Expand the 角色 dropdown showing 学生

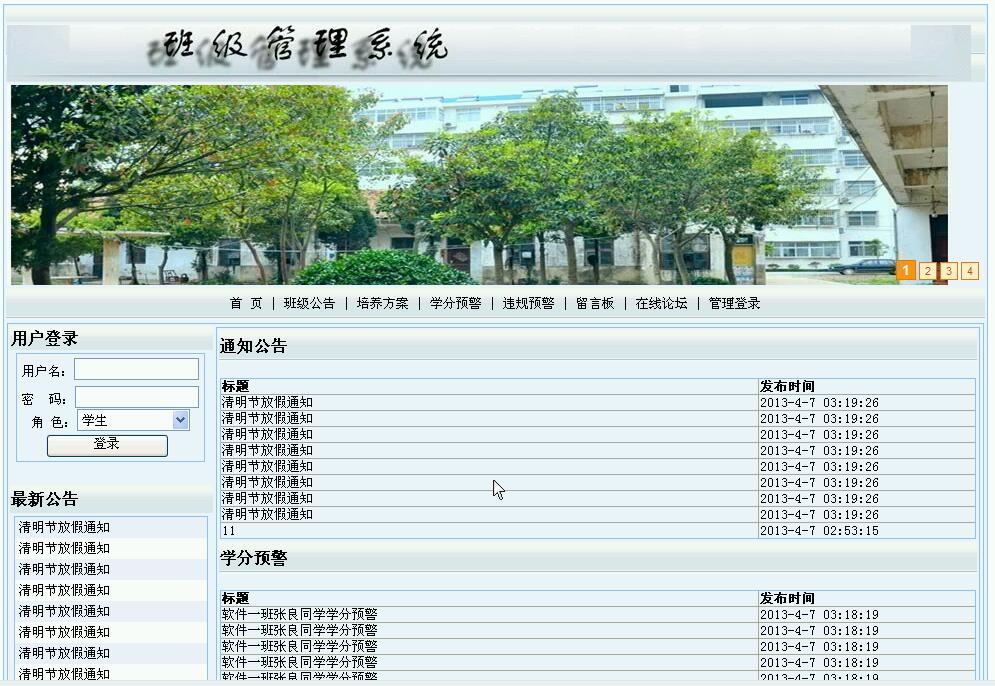(133, 420)
